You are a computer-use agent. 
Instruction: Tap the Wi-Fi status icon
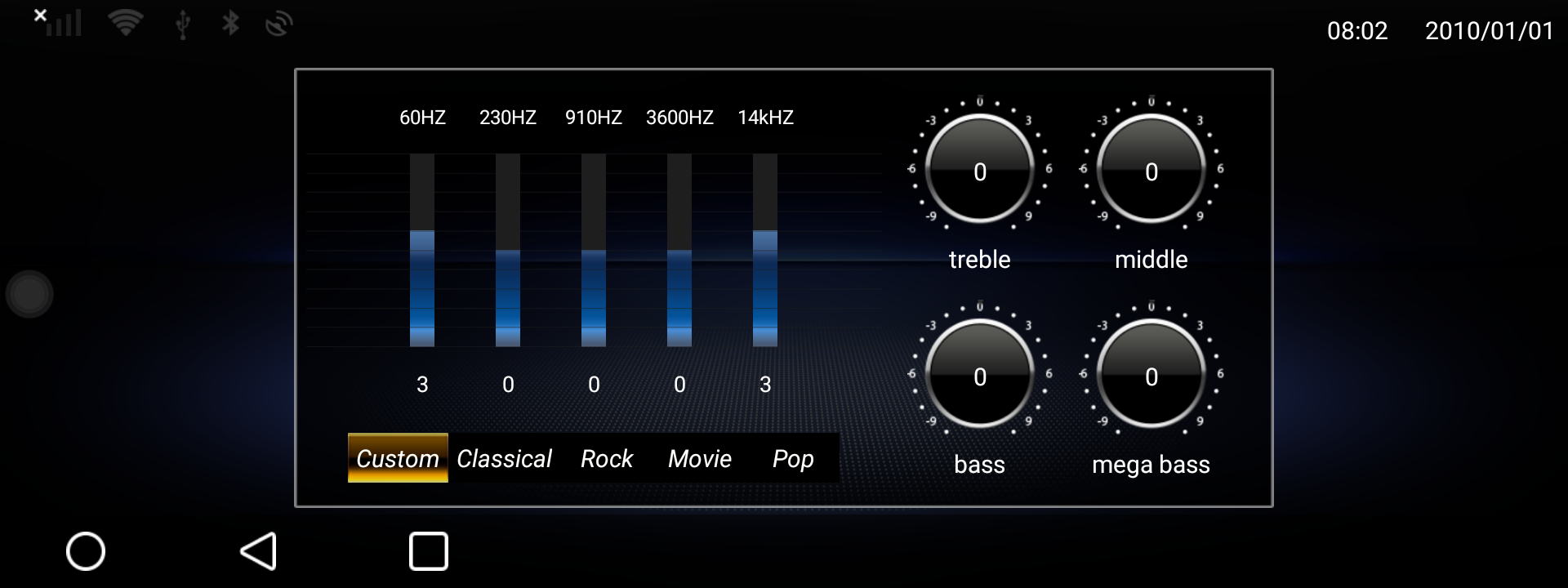[x=125, y=24]
